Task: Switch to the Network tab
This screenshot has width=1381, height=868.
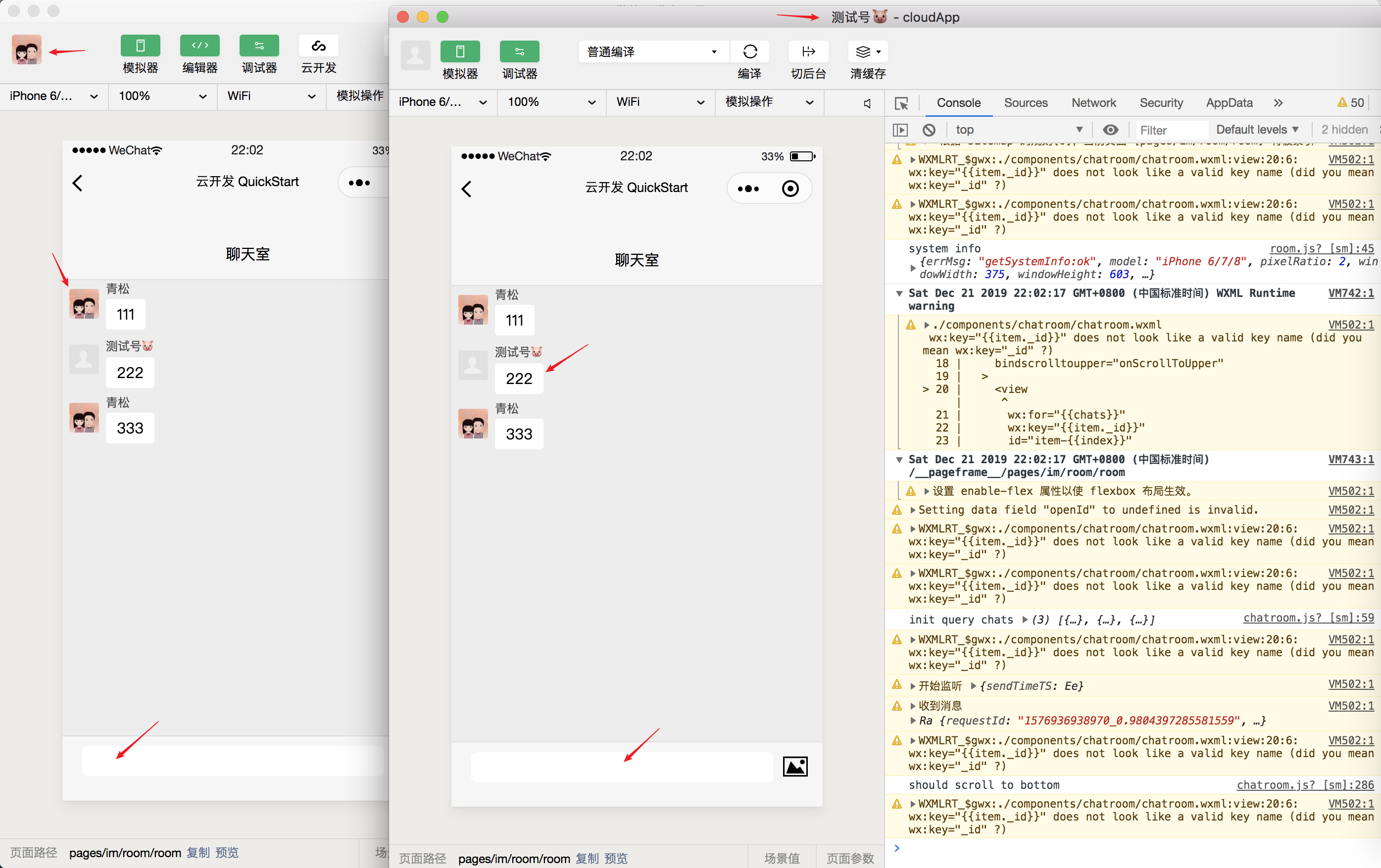Action: 1094,102
